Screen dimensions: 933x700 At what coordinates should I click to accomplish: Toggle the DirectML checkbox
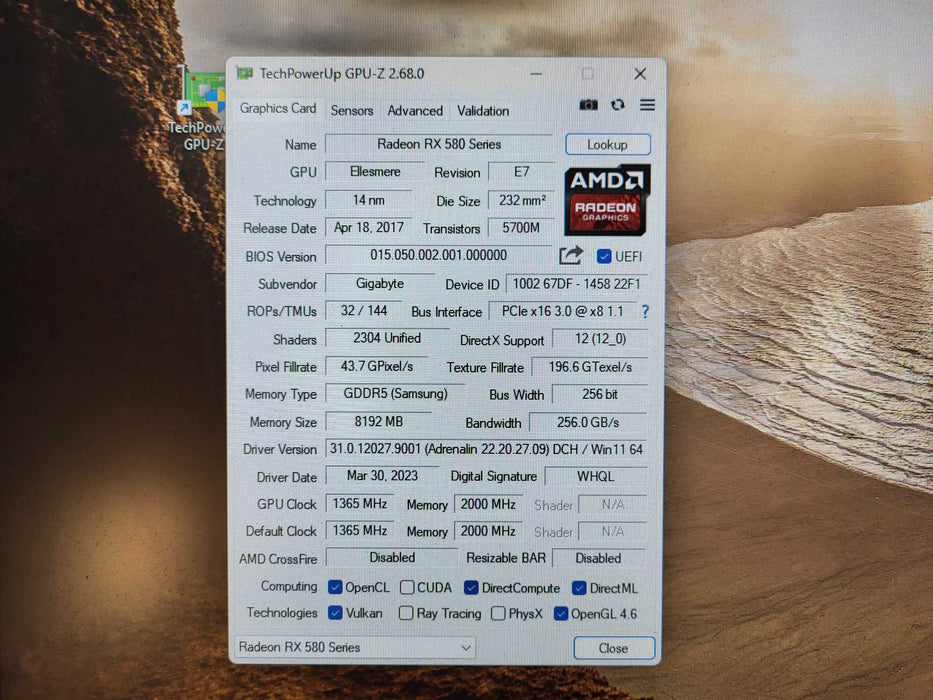click(x=579, y=588)
